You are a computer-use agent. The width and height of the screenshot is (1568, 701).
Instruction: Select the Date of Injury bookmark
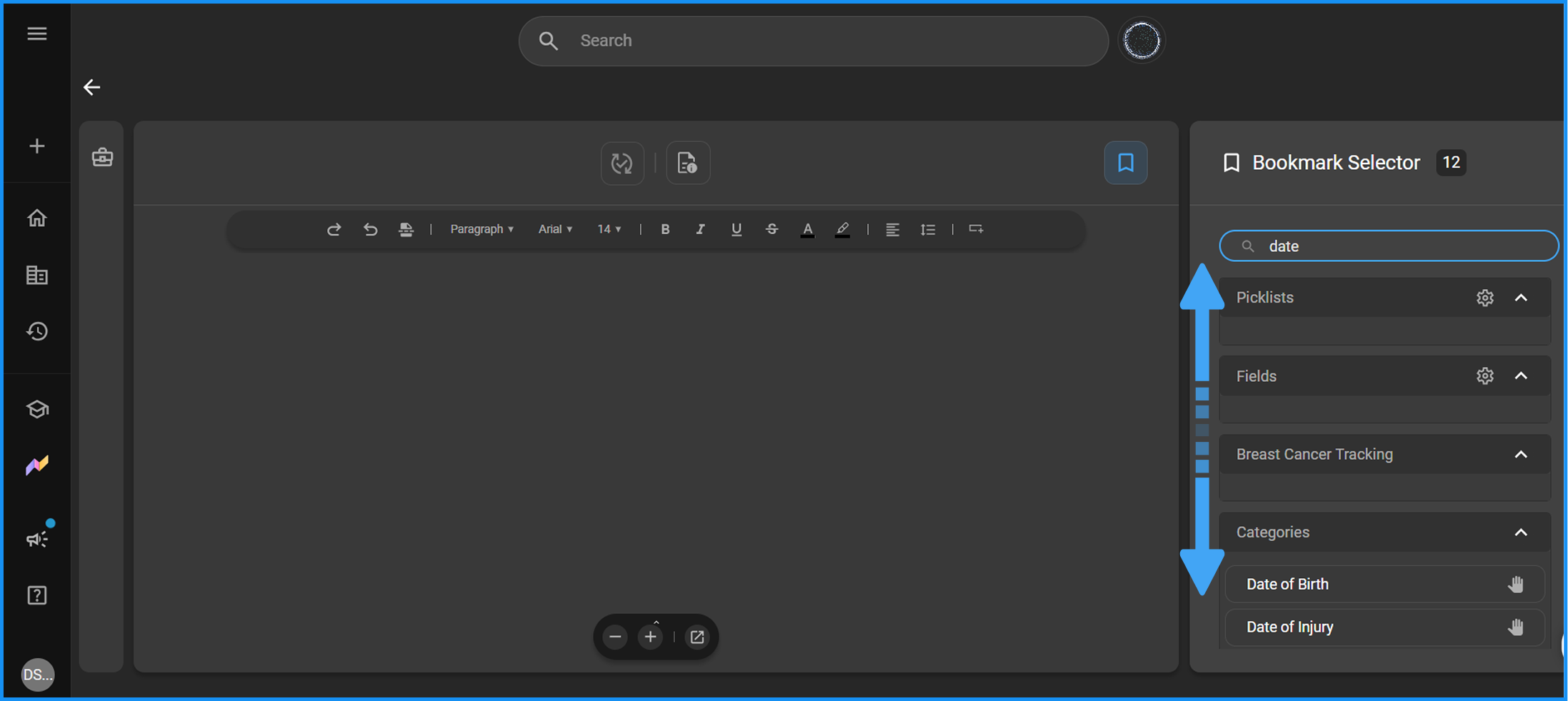1384,627
